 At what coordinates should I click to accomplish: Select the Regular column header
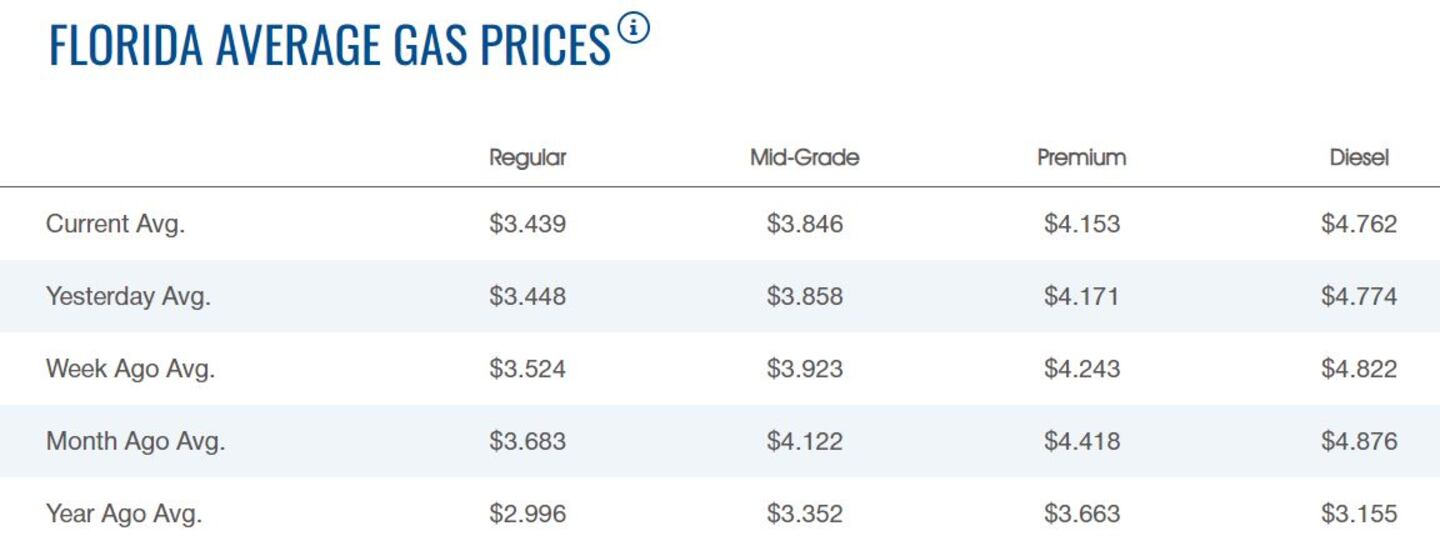[527, 158]
